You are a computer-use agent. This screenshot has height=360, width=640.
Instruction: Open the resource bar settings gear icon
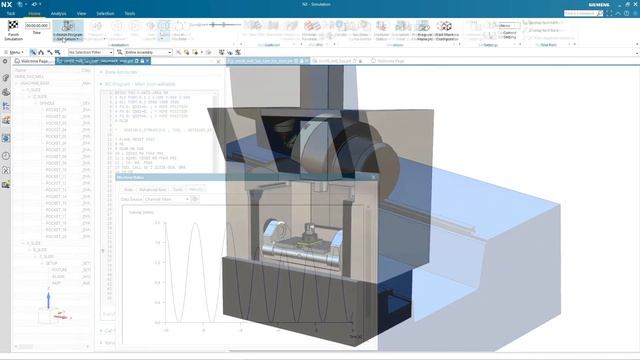tap(5, 61)
